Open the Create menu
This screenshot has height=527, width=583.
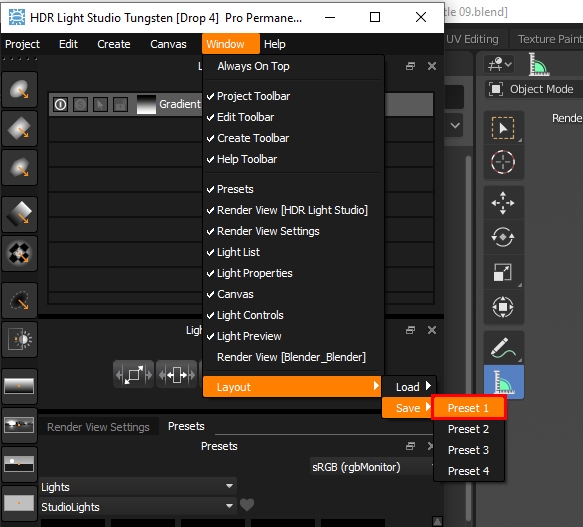[x=114, y=44]
